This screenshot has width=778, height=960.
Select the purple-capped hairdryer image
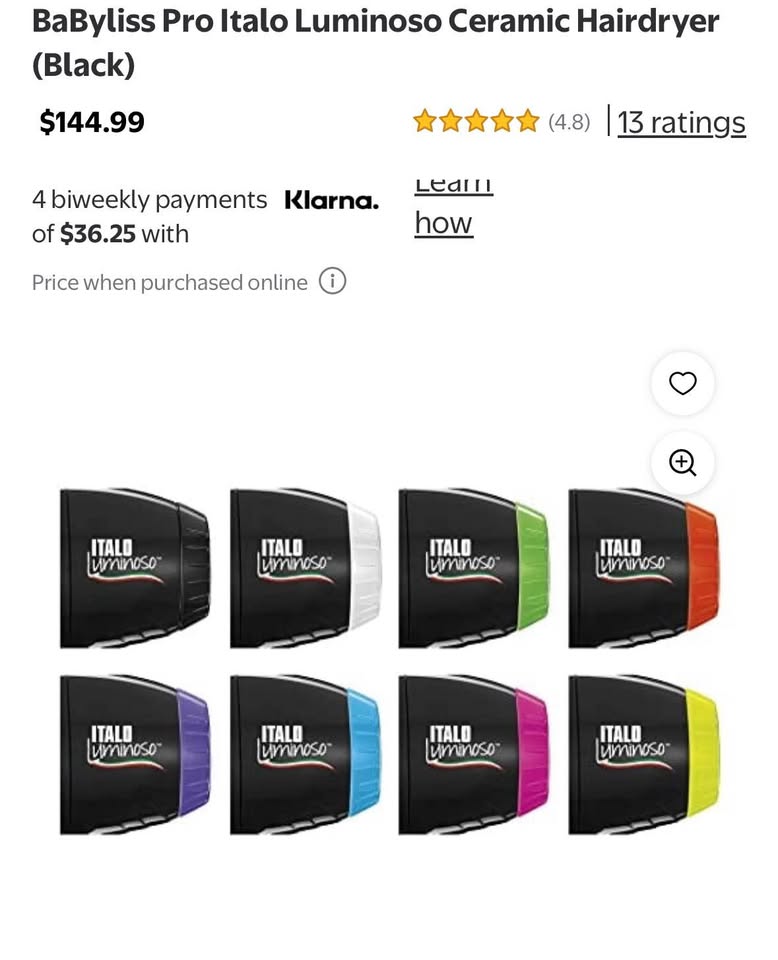135,754
